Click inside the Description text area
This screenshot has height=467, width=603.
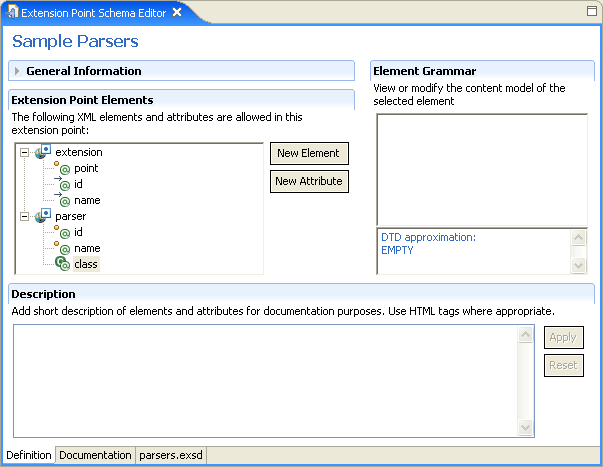[266, 381]
